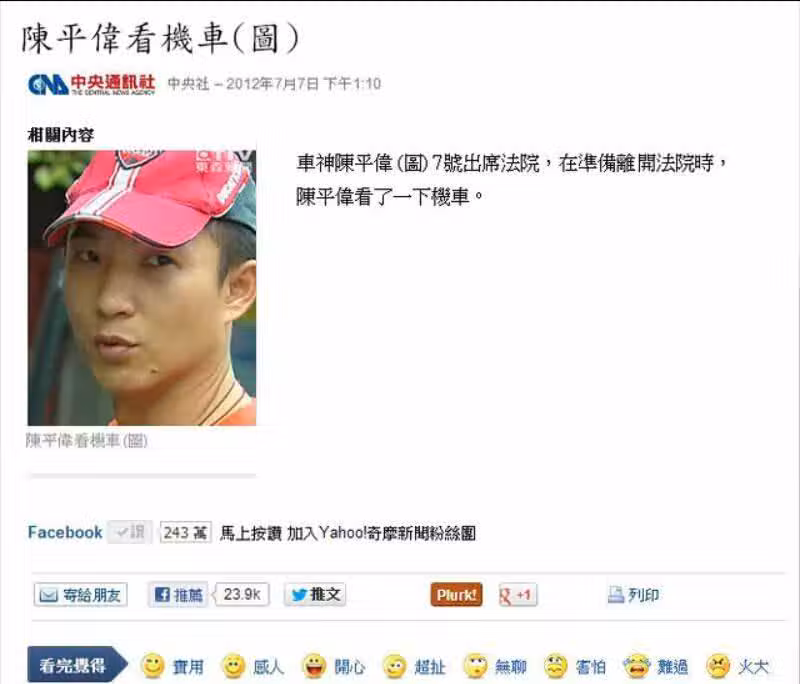Share via Facebook 推薦 button
The width and height of the screenshot is (800, 684).
tap(178, 595)
